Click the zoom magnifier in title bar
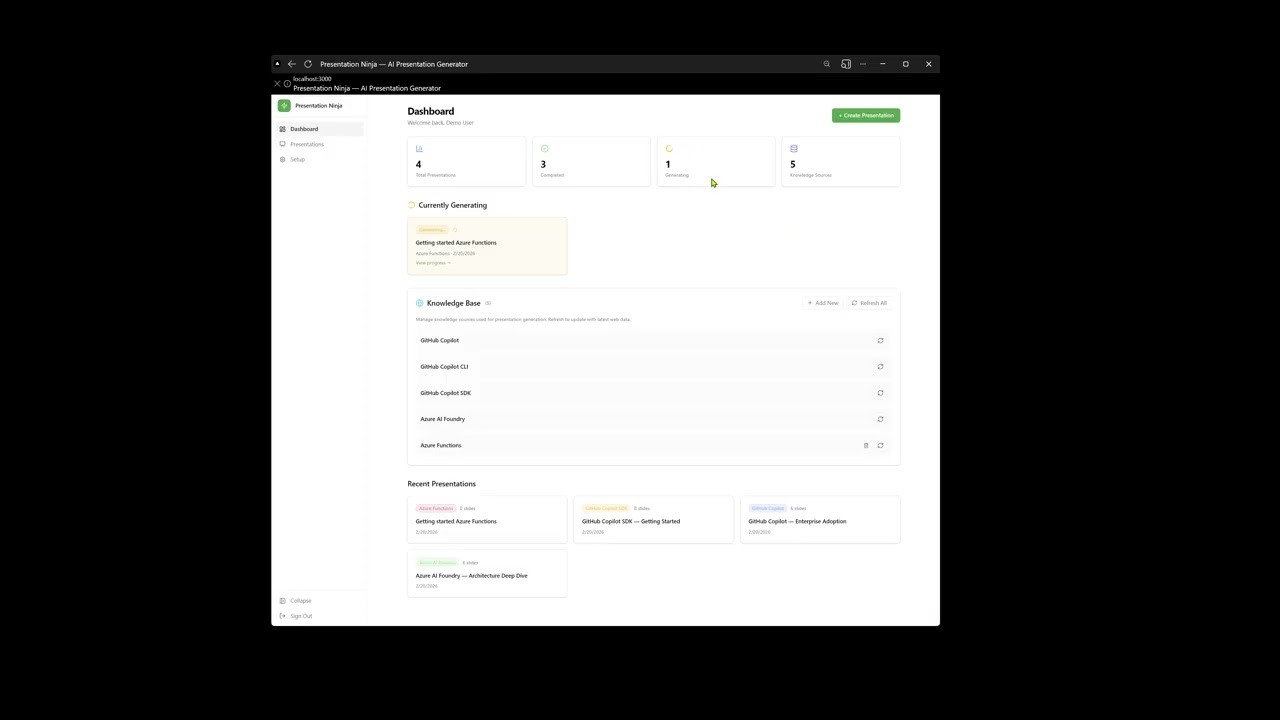The width and height of the screenshot is (1280, 720). tap(827, 64)
